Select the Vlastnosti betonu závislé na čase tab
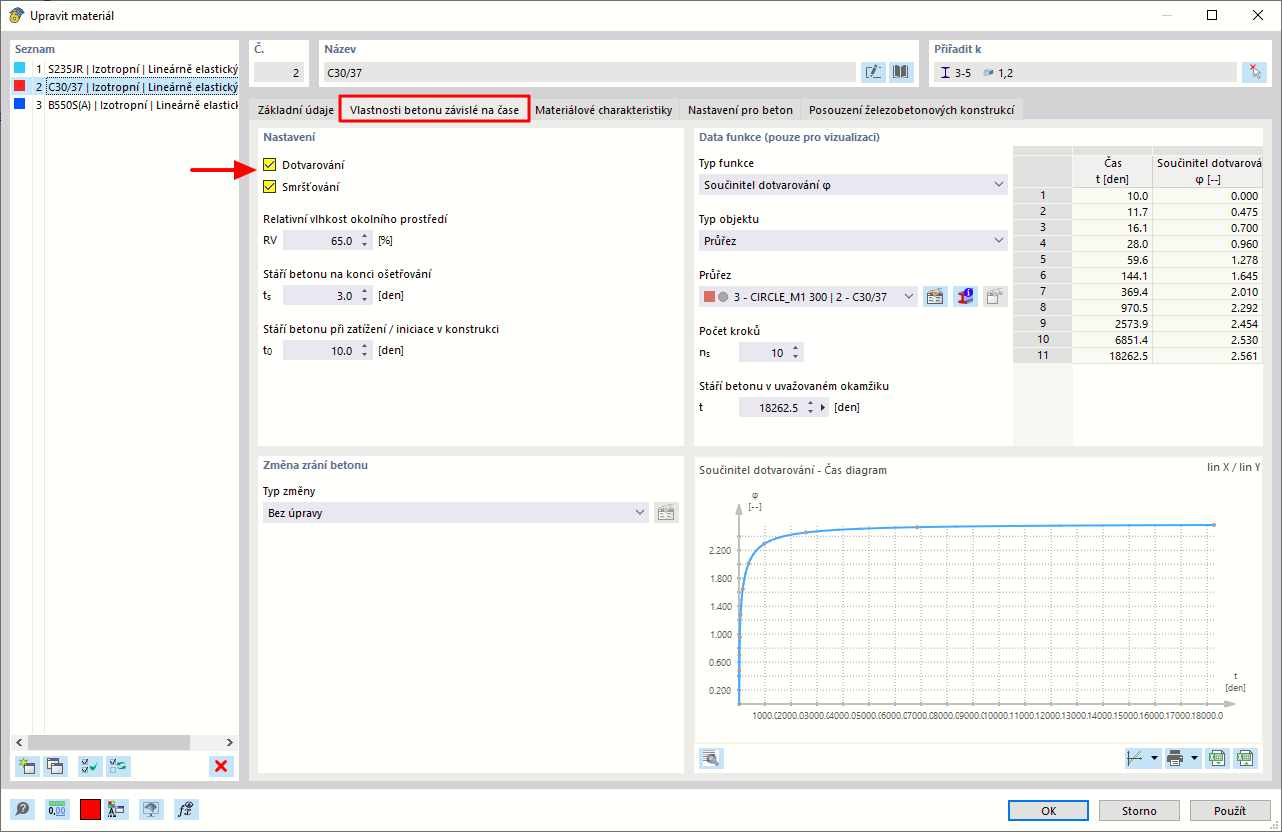 (434, 110)
